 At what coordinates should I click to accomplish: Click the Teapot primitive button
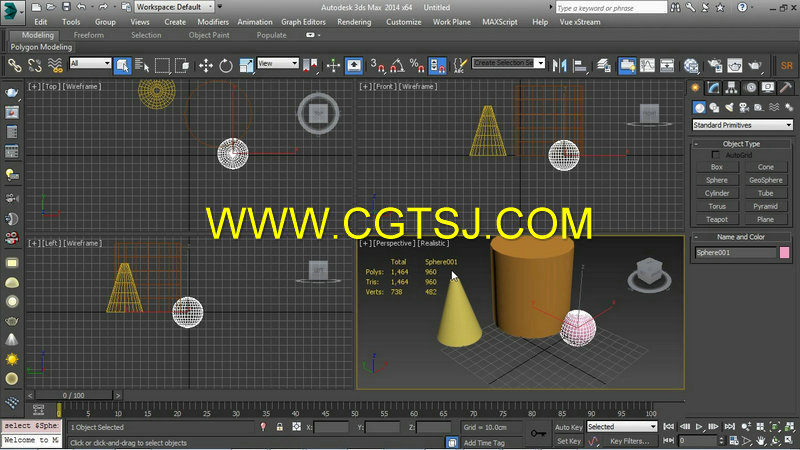click(x=717, y=219)
